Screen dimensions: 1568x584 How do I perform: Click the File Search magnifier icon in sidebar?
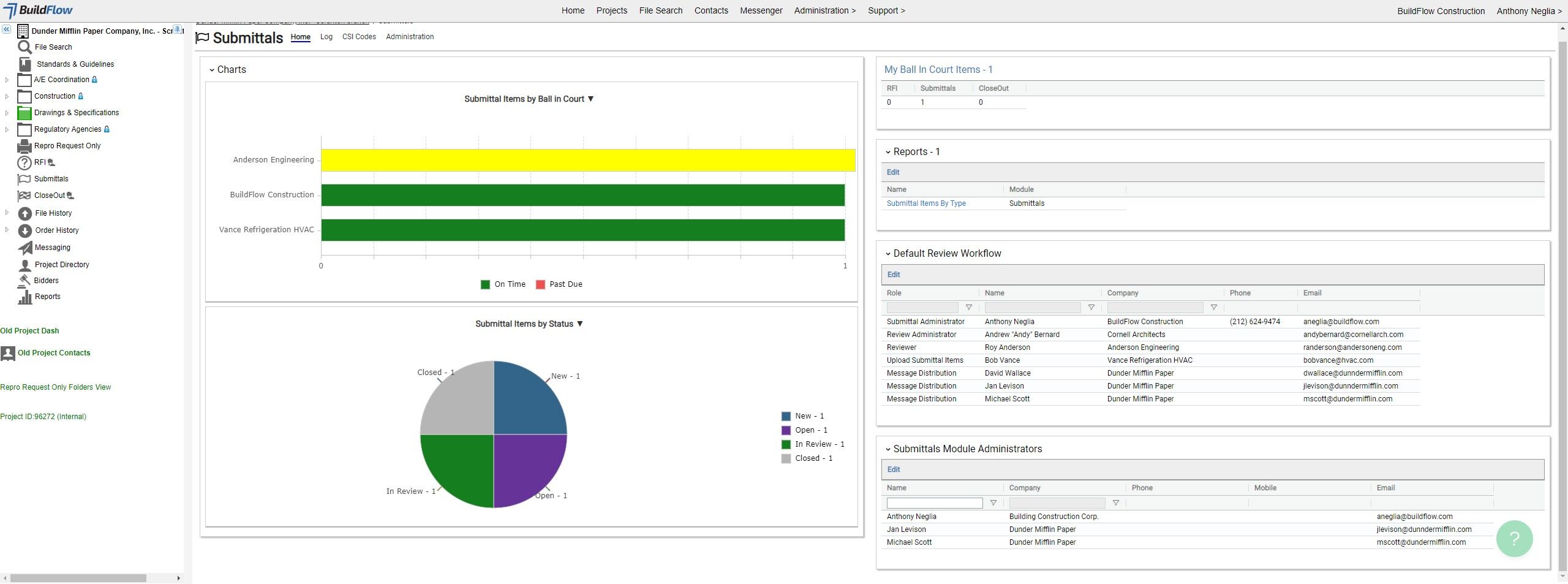(24, 47)
